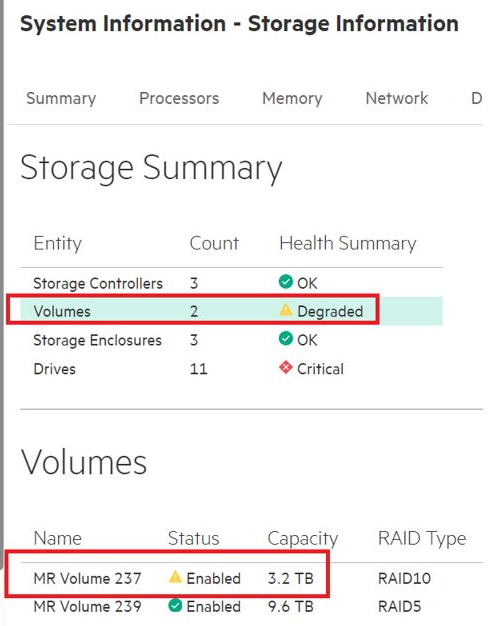The image size is (488, 626).
Task: Sort volumes by RAID Type header
Action: click(422, 539)
